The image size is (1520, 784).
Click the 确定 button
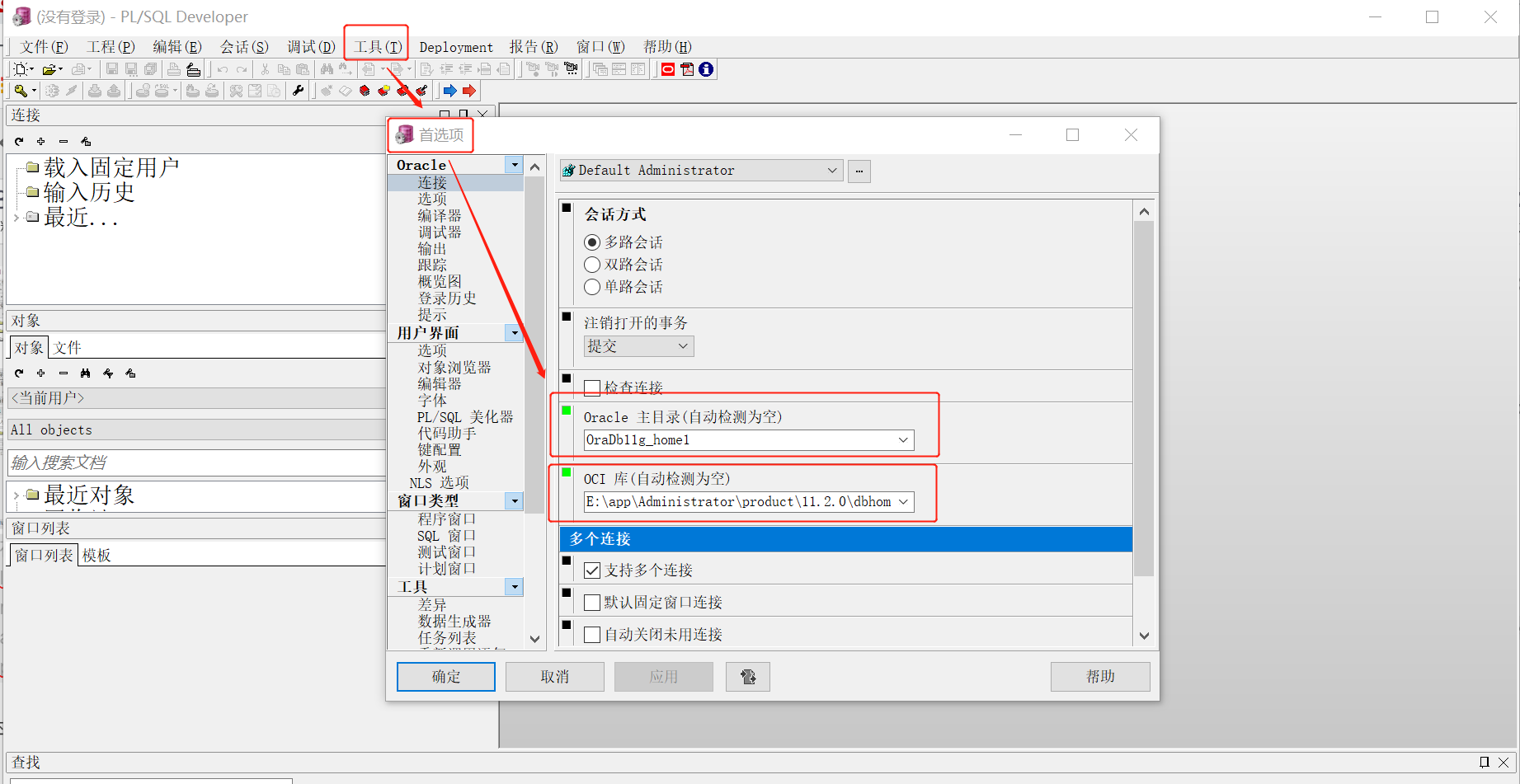pos(446,677)
